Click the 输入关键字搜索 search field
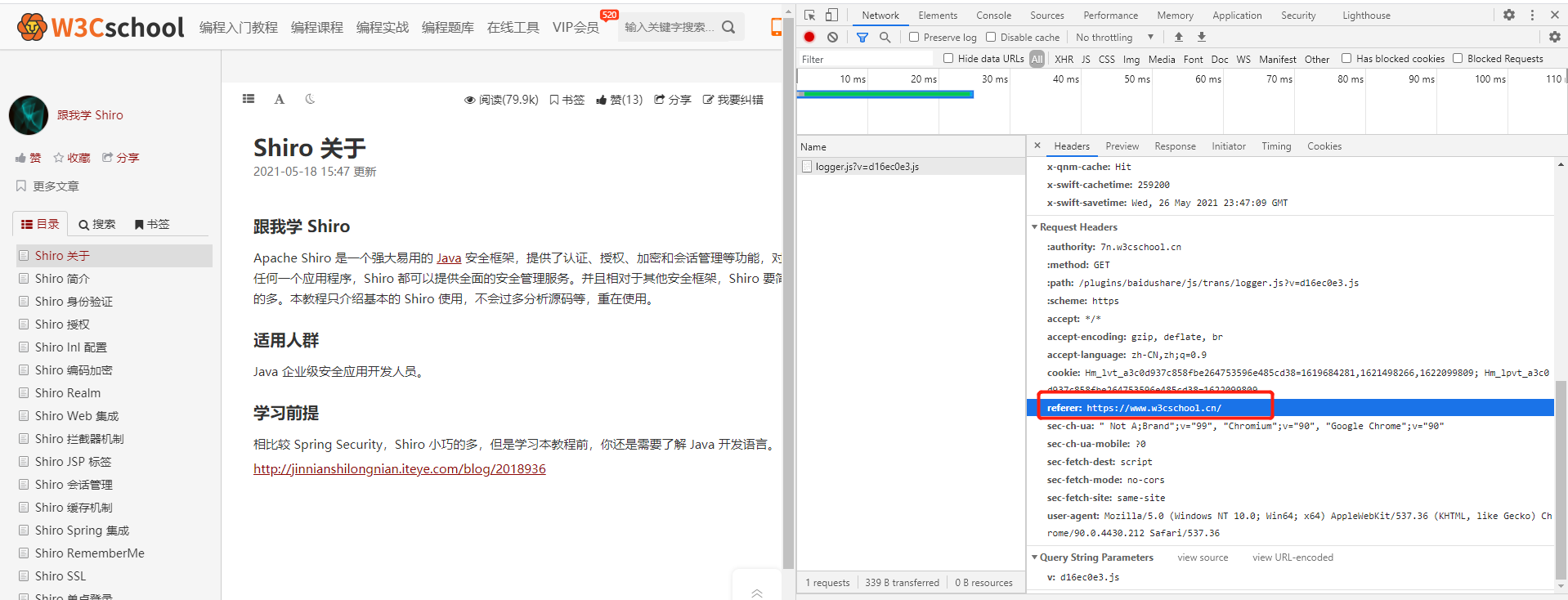 (670, 27)
